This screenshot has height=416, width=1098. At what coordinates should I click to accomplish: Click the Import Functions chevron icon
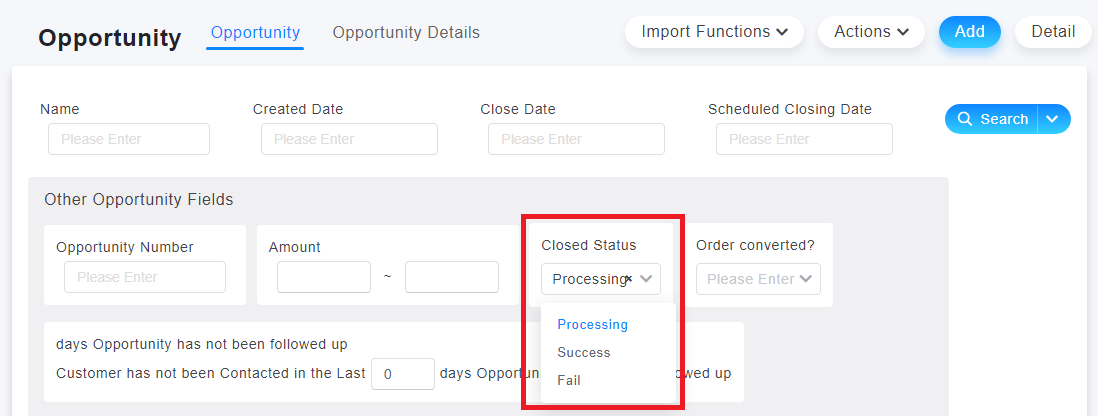pyautogui.click(x=781, y=32)
